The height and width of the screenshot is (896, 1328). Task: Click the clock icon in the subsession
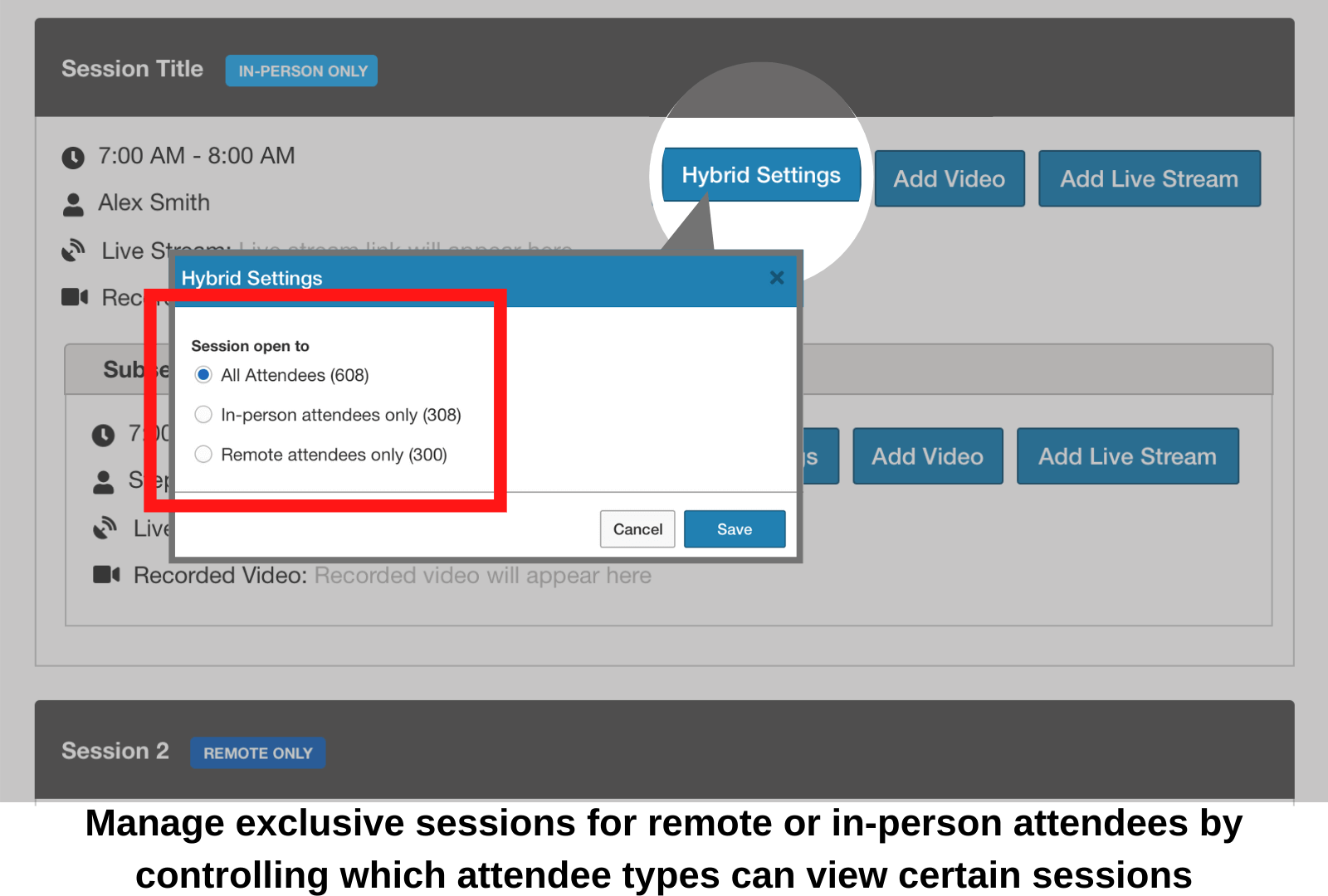click(x=105, y=434)
